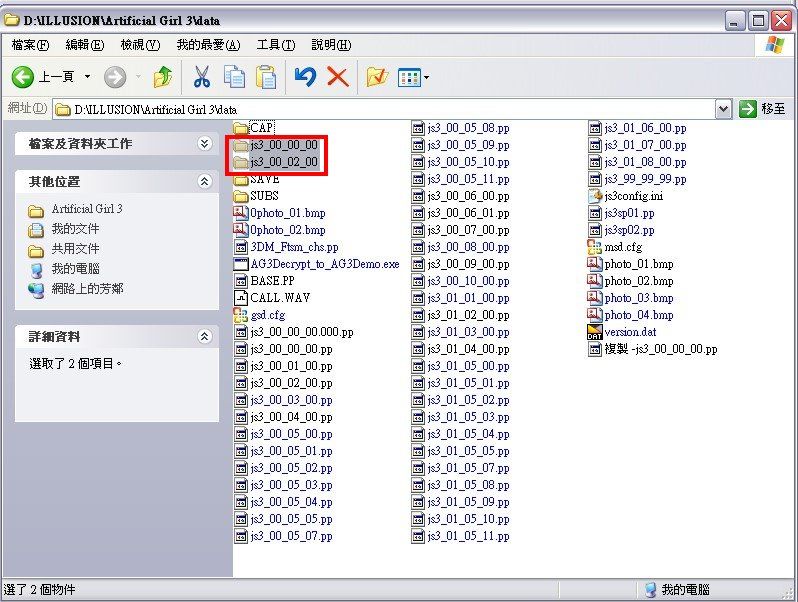Collapse the 詳細資料 panel
798x602 pixels.
tap(205, 336)
